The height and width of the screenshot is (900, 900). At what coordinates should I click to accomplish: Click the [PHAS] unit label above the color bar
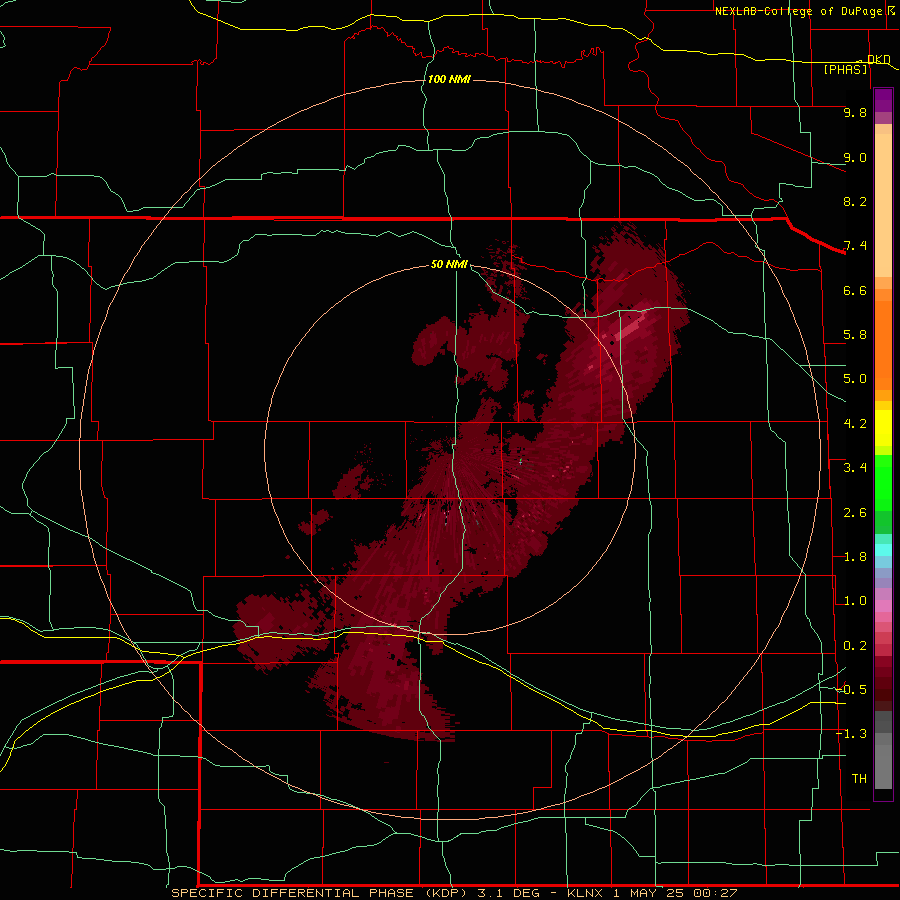[x=845, y=69]
